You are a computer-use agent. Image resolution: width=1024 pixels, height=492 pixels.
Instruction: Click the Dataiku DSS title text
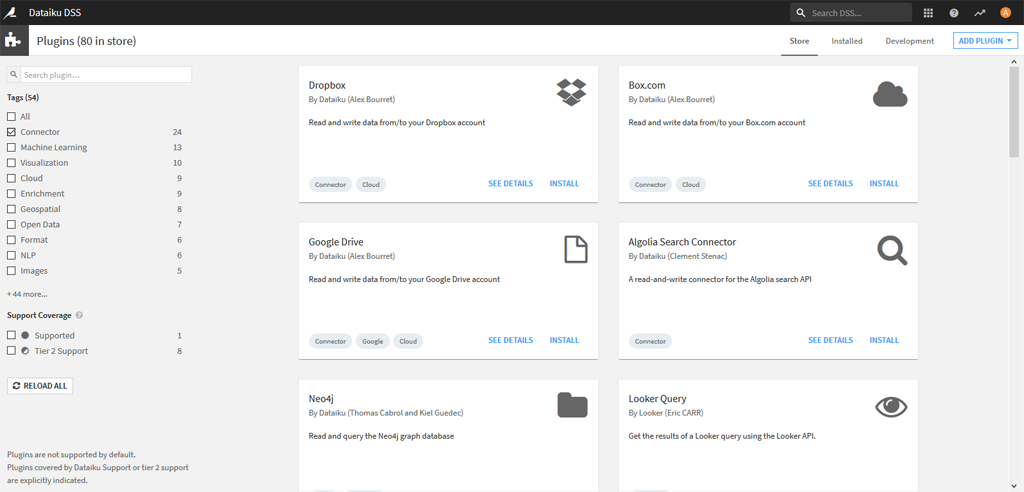click(55, 12)
